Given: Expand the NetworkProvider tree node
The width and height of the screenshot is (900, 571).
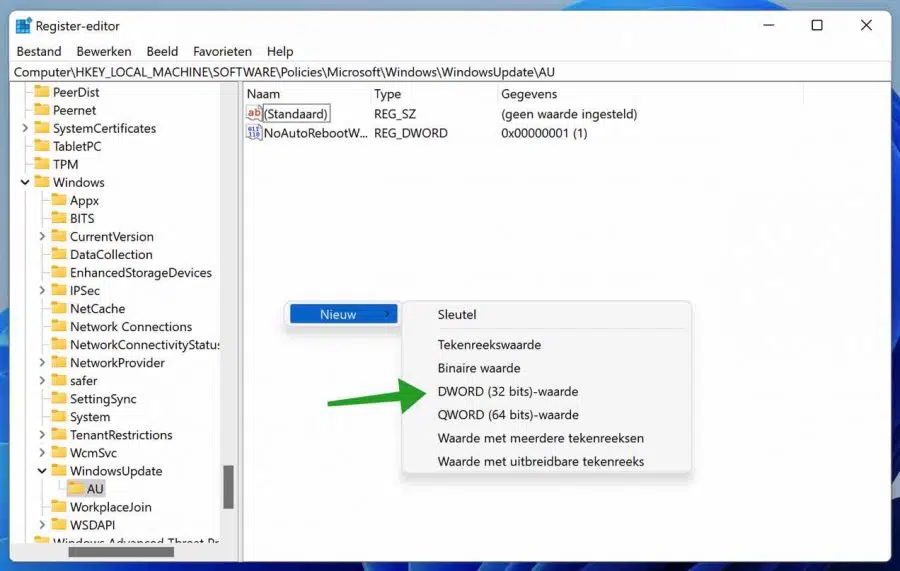Looking at the screenshot, I should coord(42,363).
